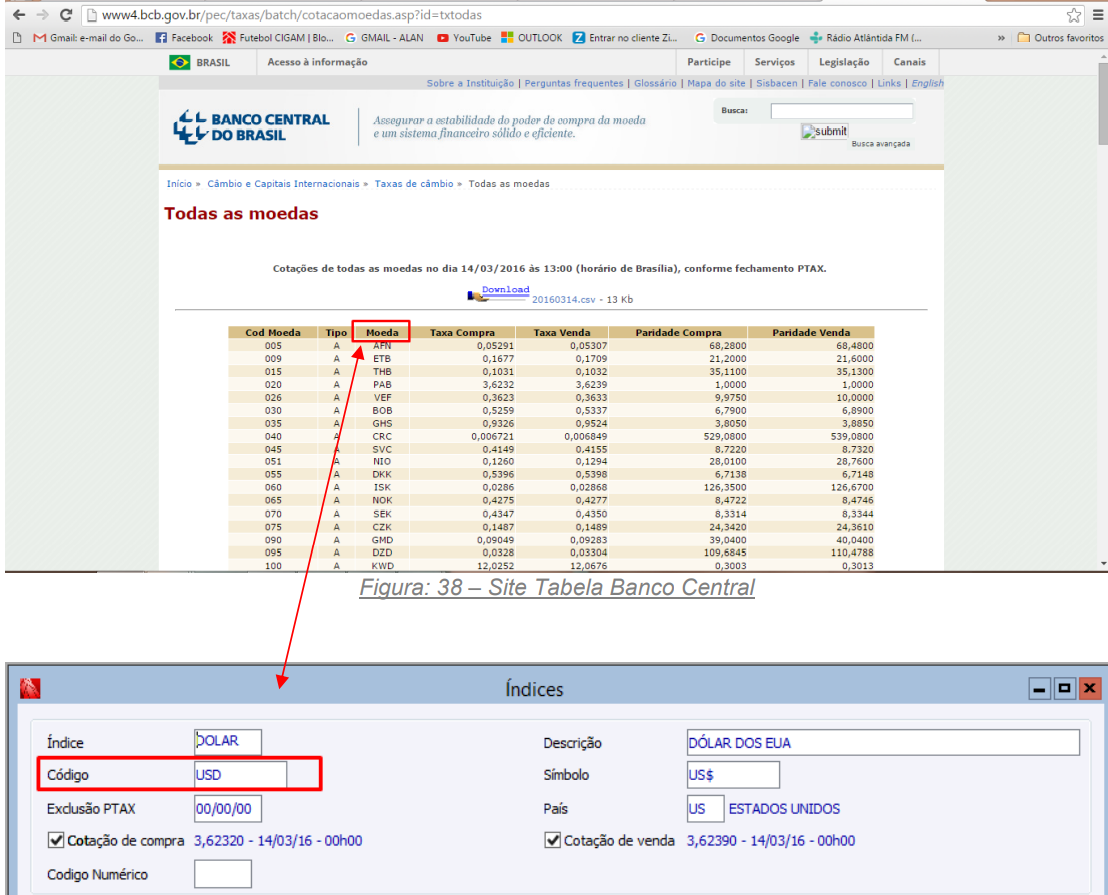Open Rádio Atlântida FM bookmark
Image resolution: width=1108 pixels, height=895 pixels.
(x=866, y=38)
